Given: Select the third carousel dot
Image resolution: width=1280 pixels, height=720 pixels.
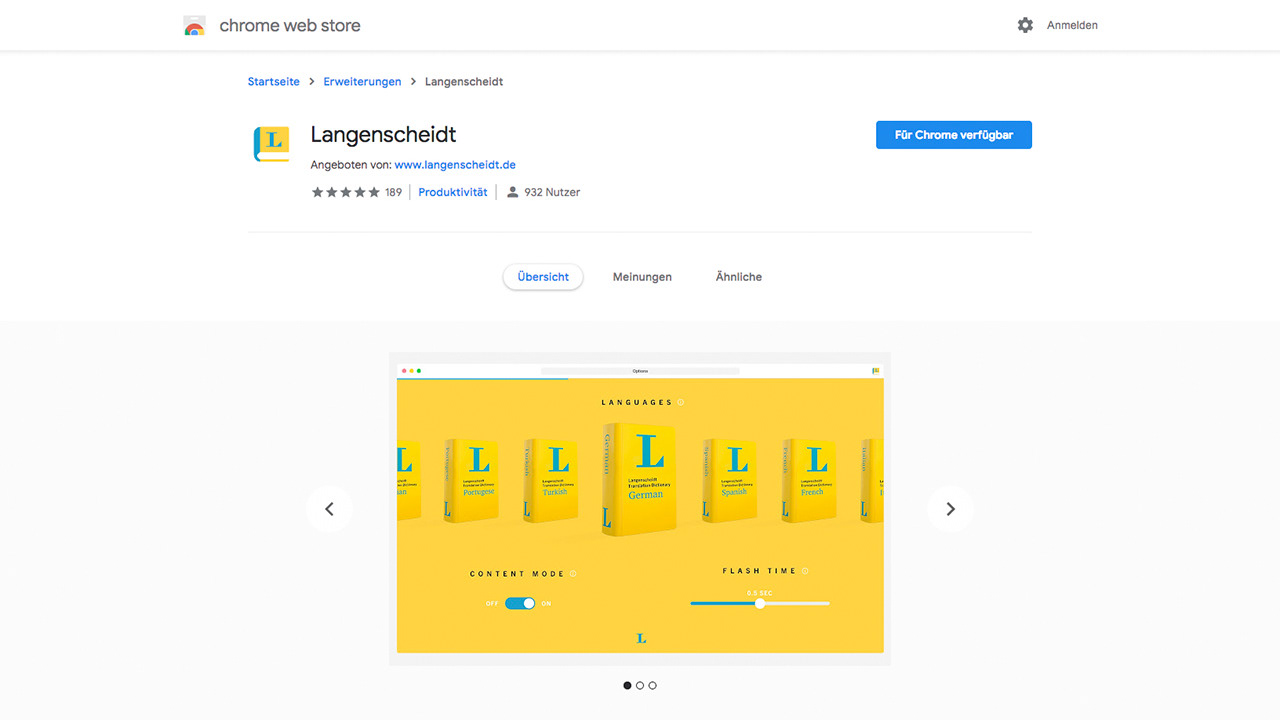Looking at the screenshot, I should pos(653,686).
